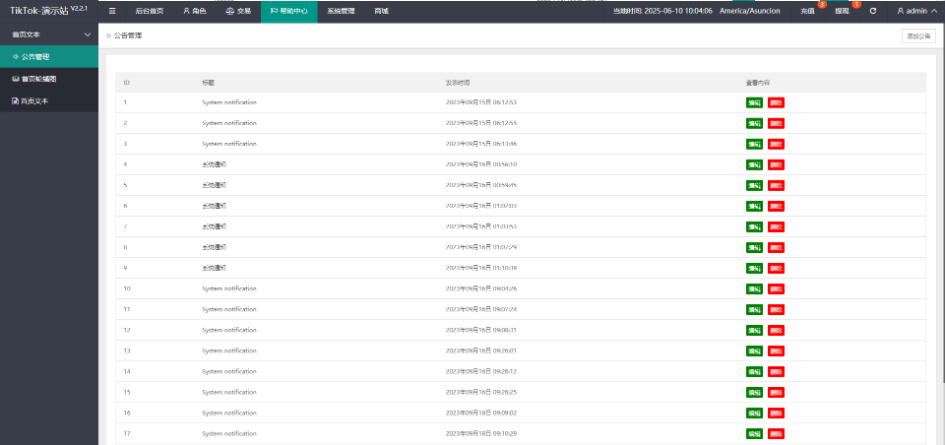Click the green edit button for row 6
Screen dimensions: 945x445
754,206
